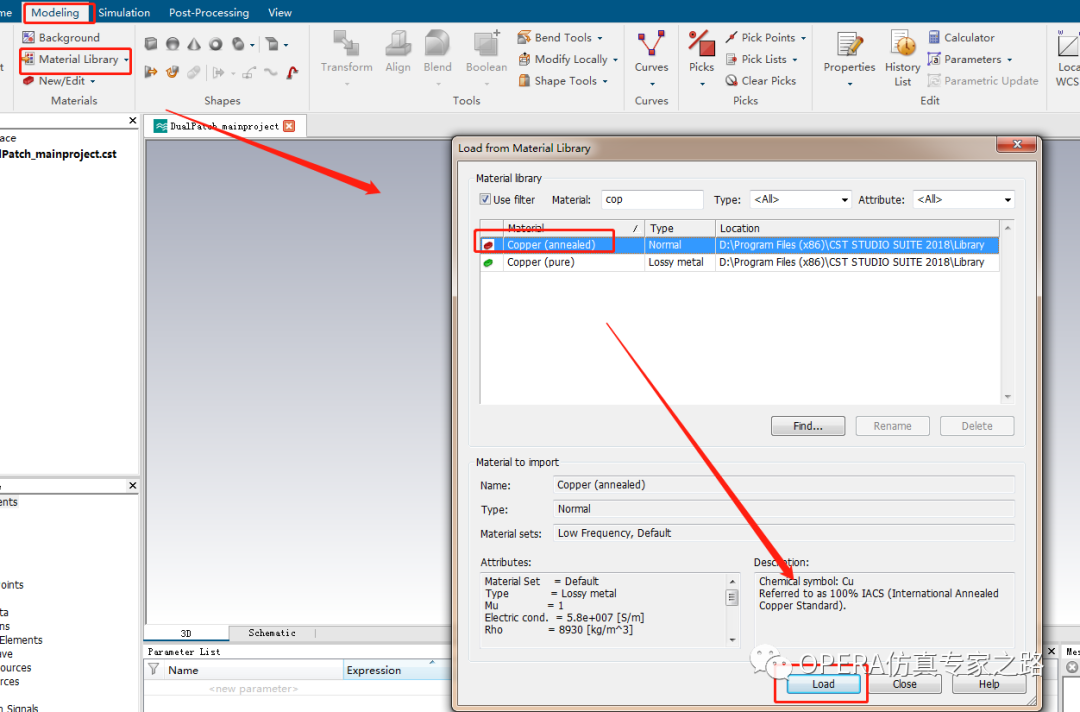Screen dimensions: 1080x712
Task: Open the Curves tool
Action: click(x=652, y=56)
